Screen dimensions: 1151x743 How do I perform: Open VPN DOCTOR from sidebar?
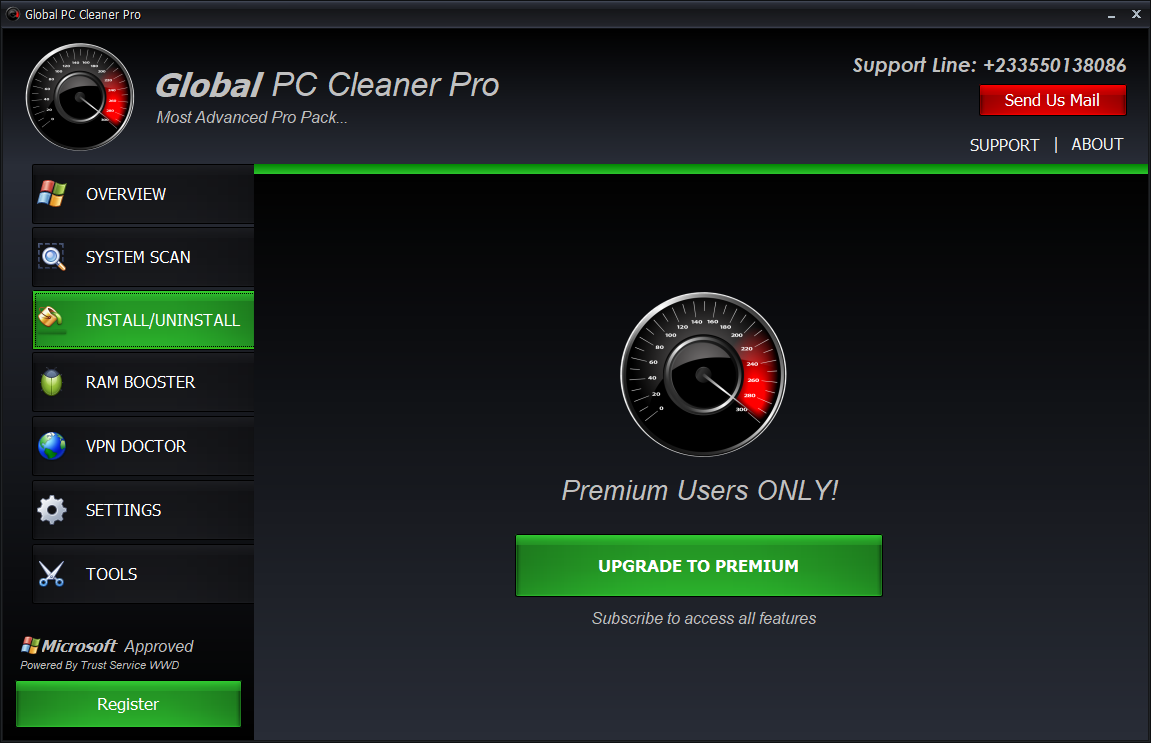coord(143,446)
